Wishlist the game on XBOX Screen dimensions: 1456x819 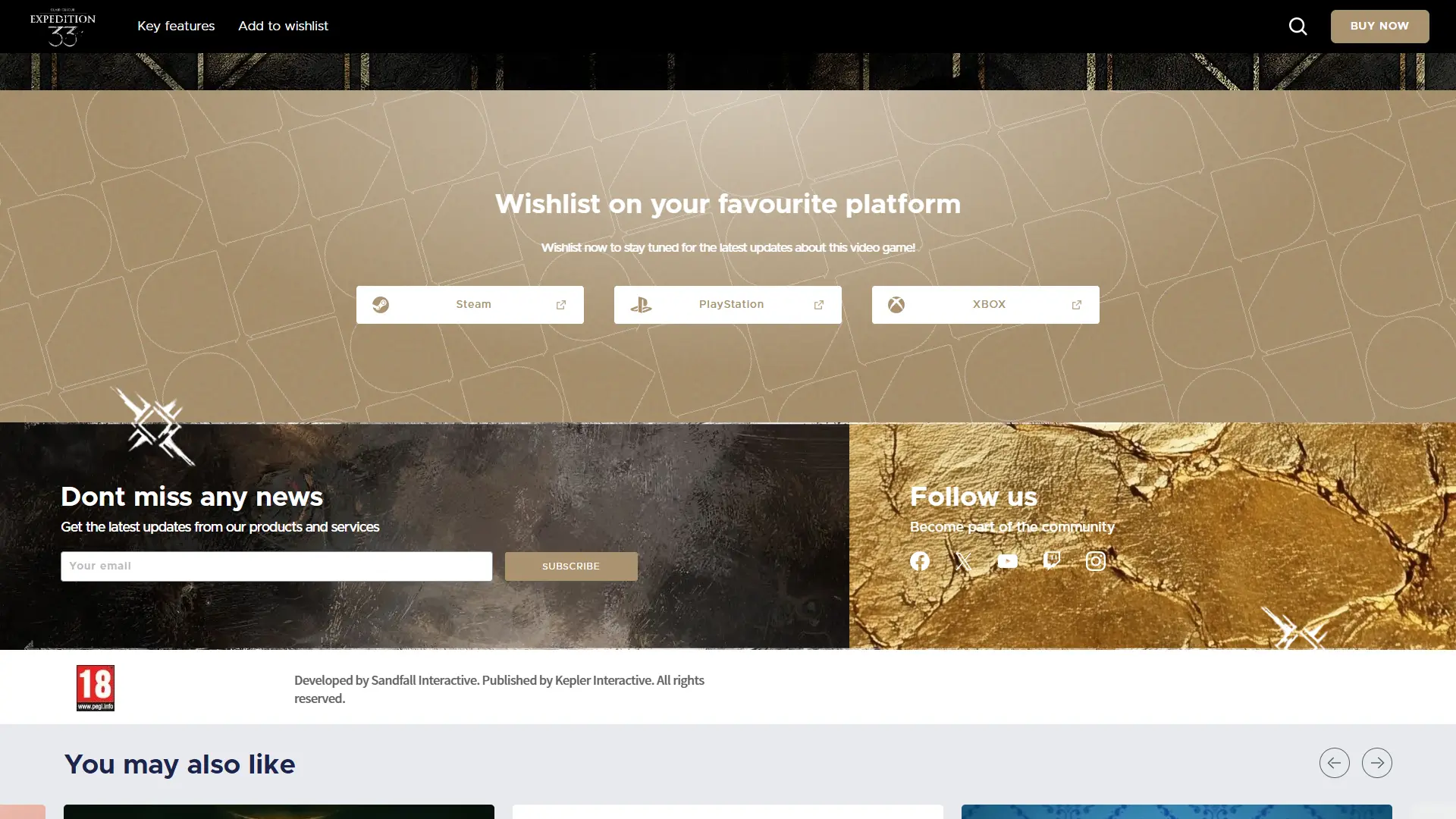pos(986,305)
